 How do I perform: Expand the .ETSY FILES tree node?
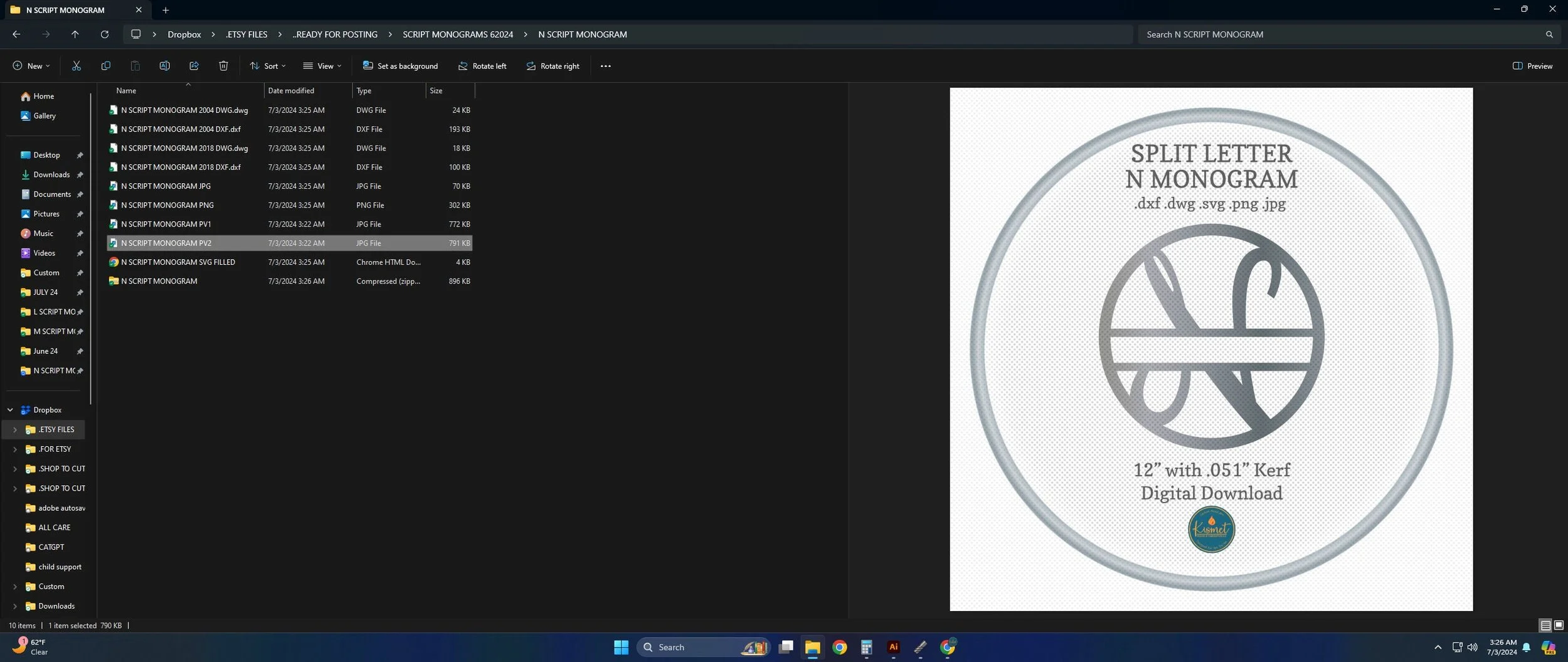tap(15, 429)
